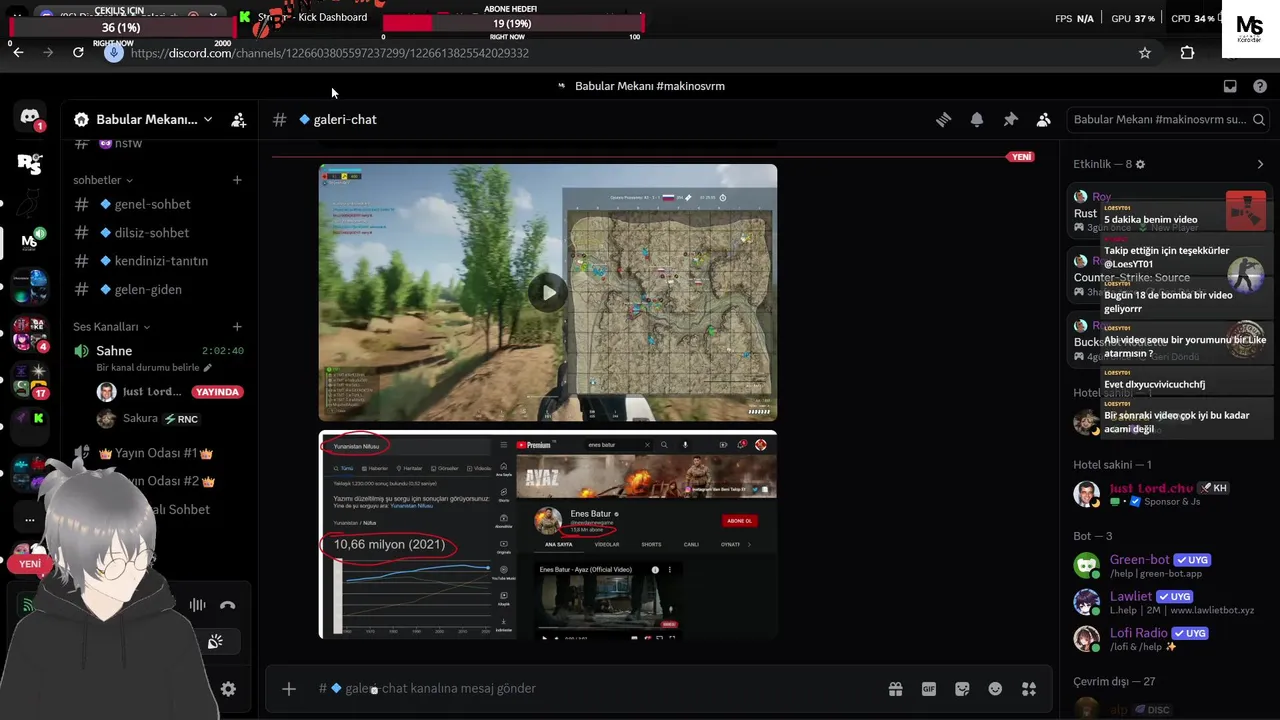Open Lofi Radio bot member profile
This screenshot has height=720, width=1280.
(1166, 638)
